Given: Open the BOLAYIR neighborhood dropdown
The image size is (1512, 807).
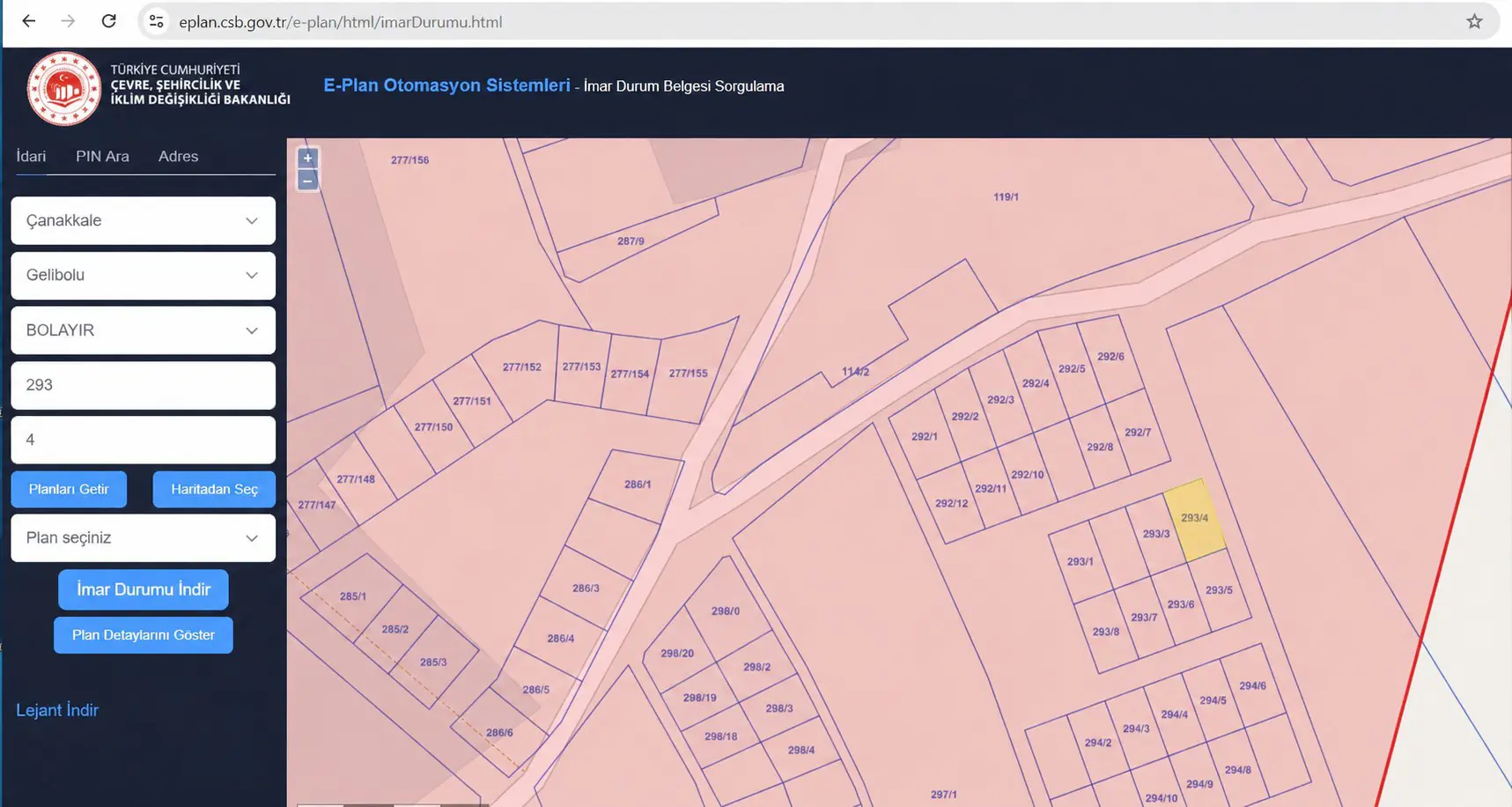Looking at the screenshot, I should tap(143, 330).
